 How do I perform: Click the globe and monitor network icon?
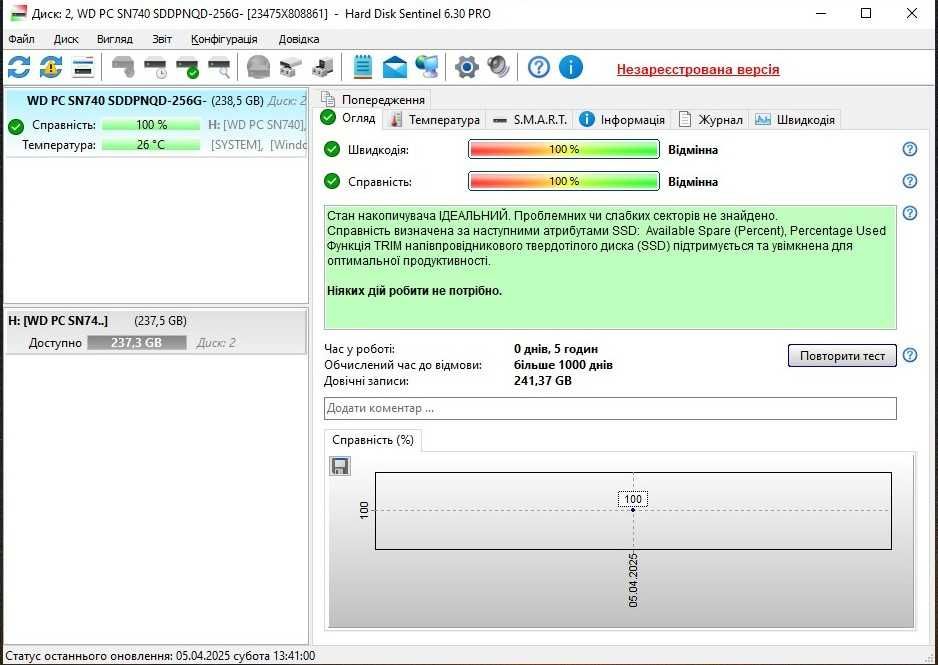pyautogui.click(x=427, y=67)
